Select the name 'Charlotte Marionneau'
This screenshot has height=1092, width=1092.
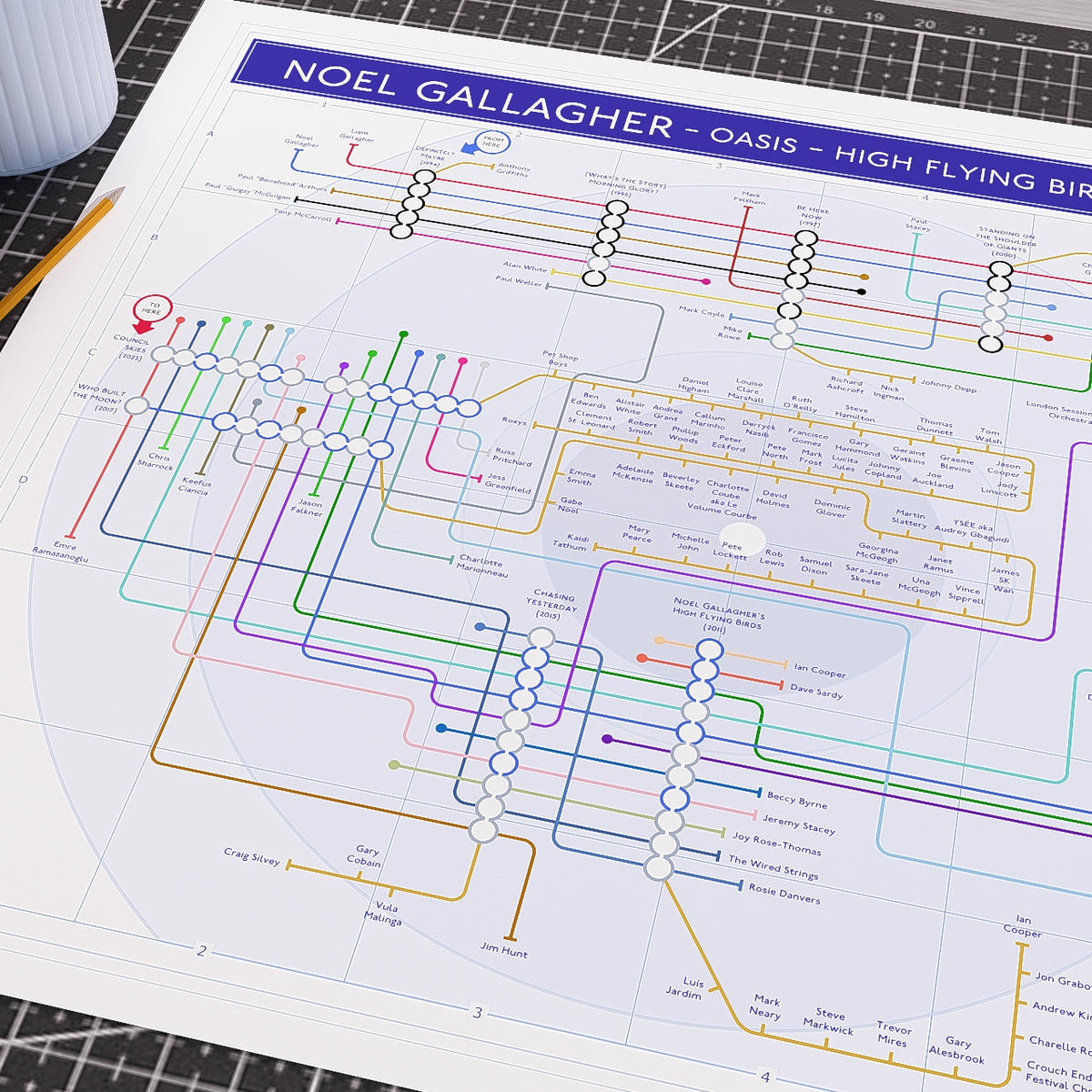click(482, 566)
